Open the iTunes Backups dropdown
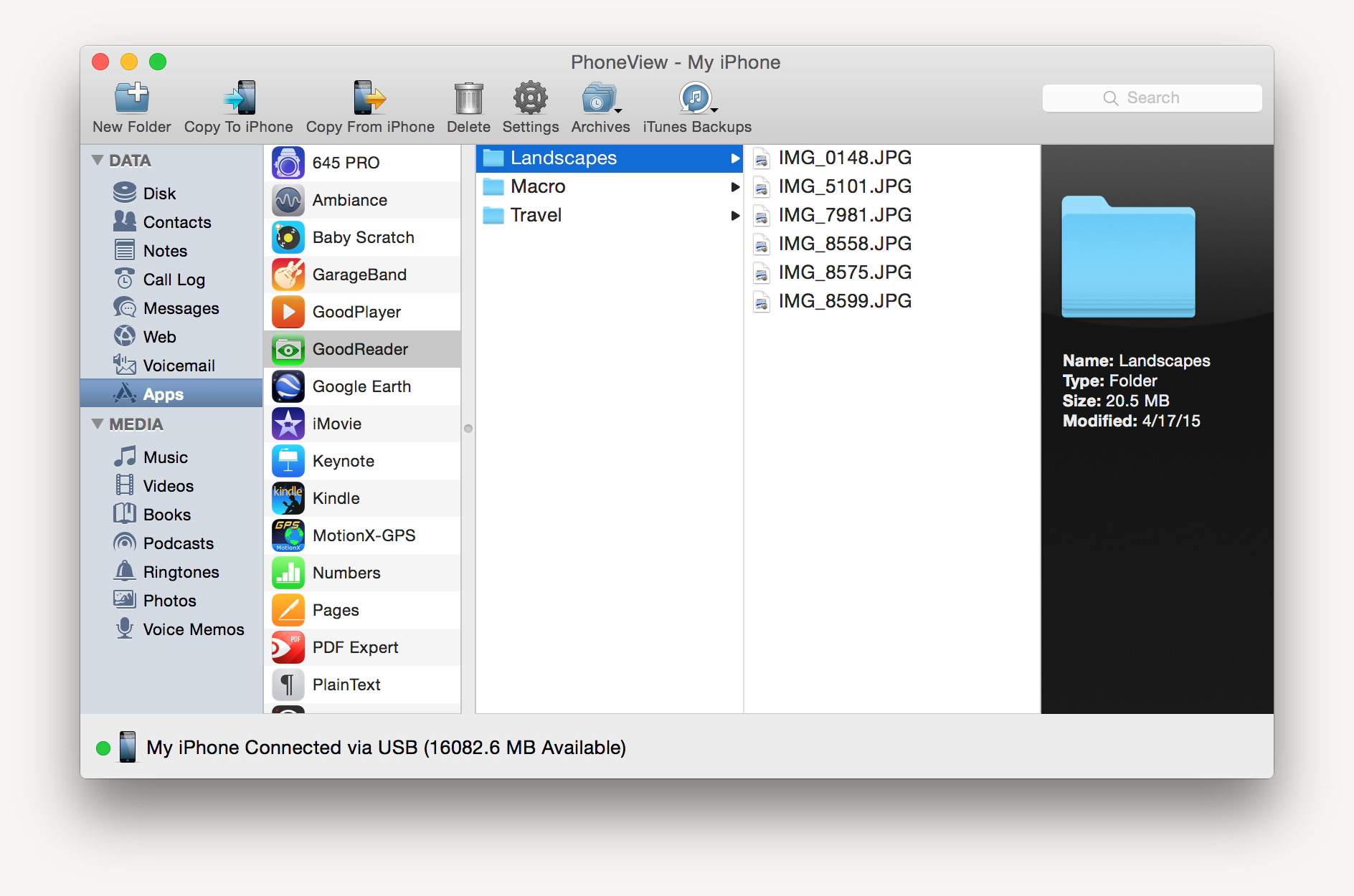 696,99
